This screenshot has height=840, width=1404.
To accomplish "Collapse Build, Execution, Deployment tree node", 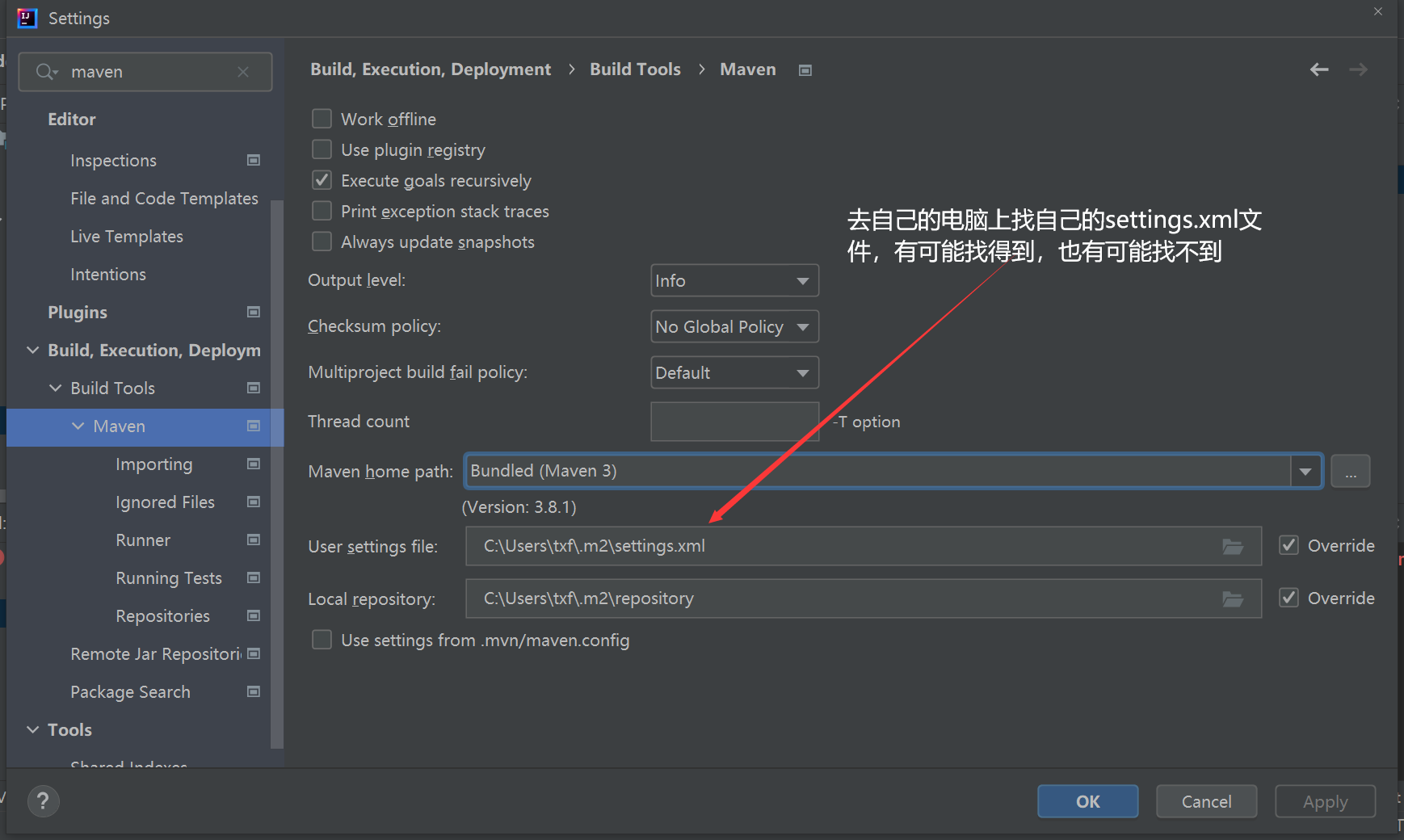I will [33, 350].
